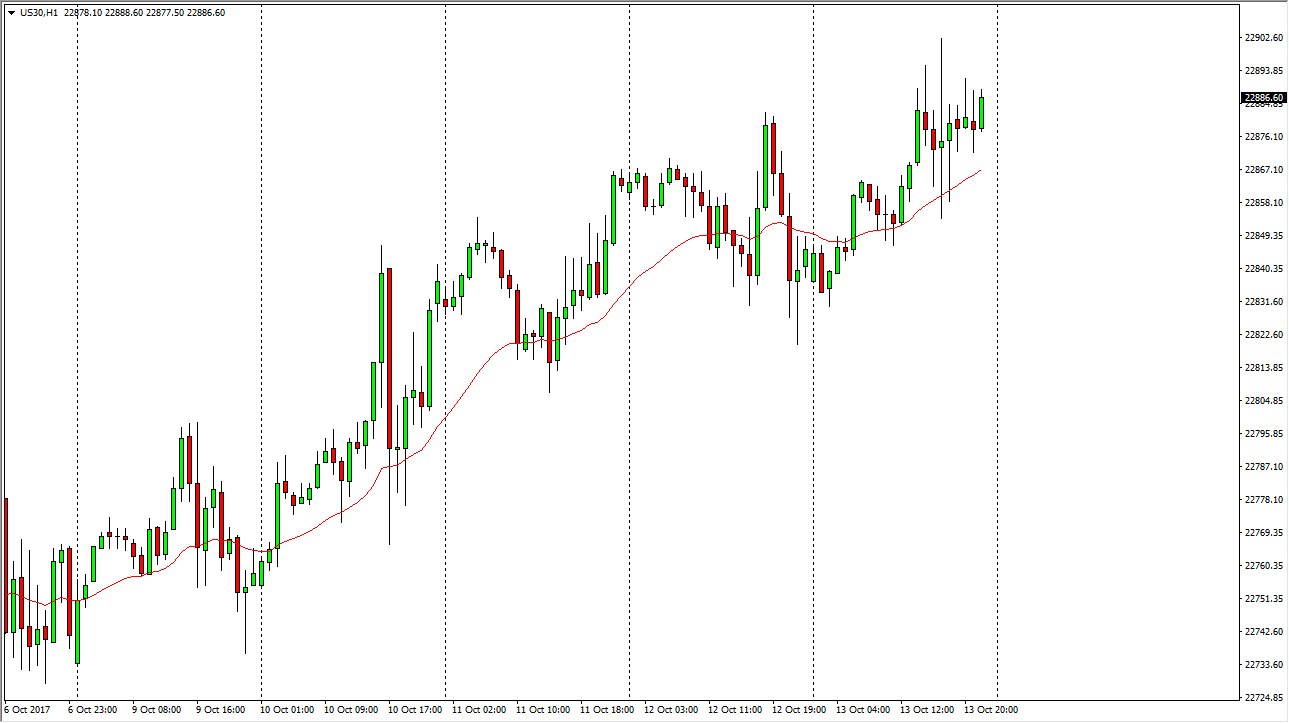Click the 22840.35 price axis label
The width and height of the screenshot is (1289, 723).
(x=1263, y=269)
